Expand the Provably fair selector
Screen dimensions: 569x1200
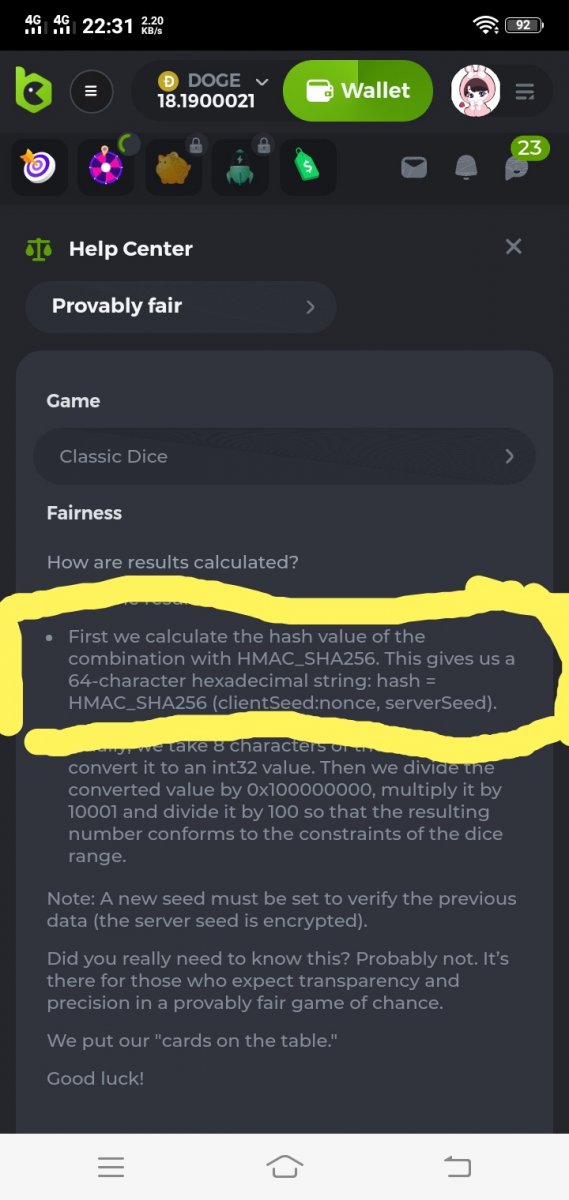click(x=181, y=306)
